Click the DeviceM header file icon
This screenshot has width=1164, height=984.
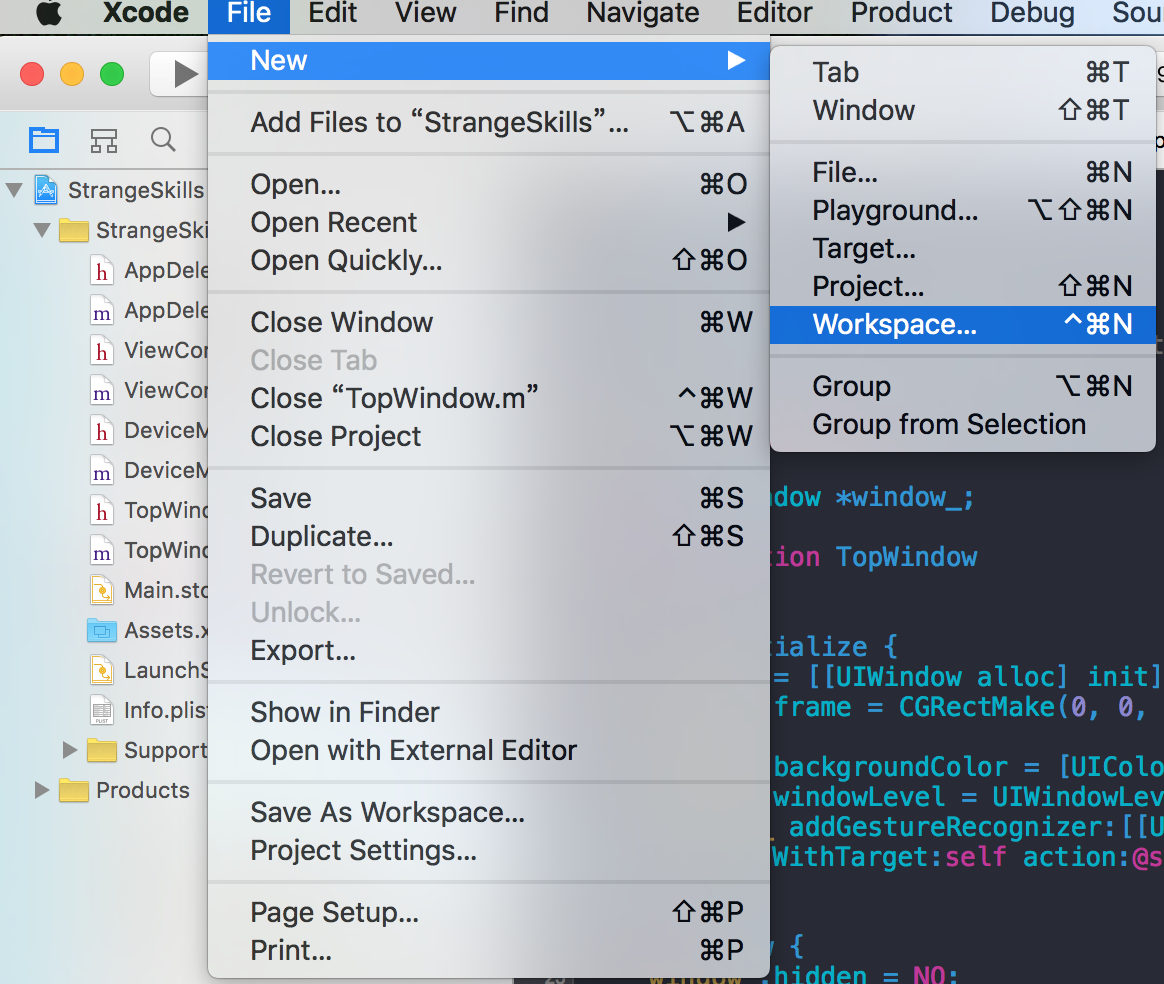point(102,430)
